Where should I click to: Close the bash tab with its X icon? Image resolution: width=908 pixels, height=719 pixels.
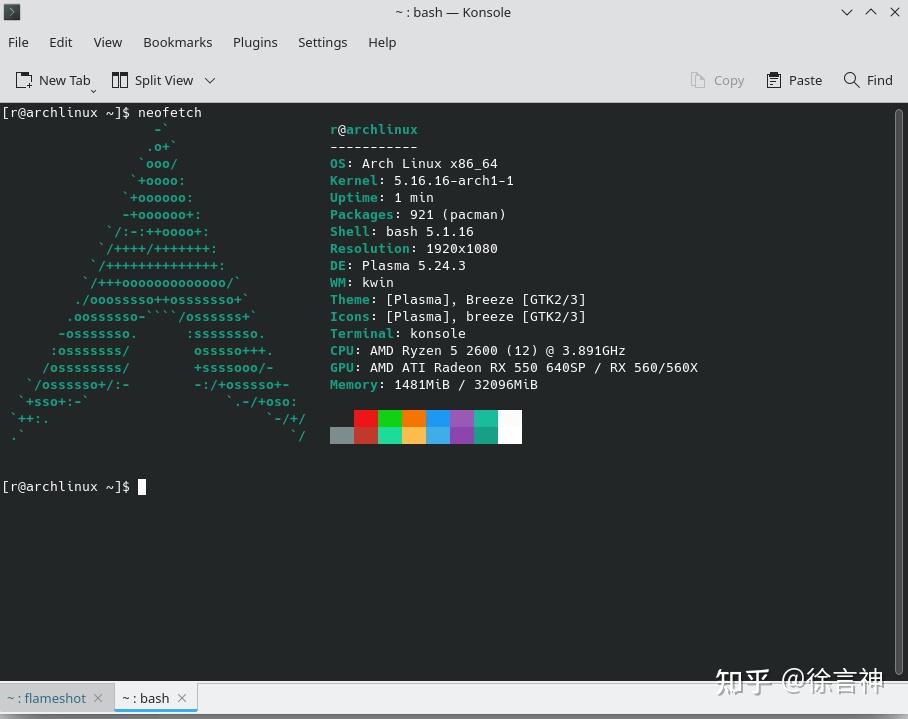181,698
